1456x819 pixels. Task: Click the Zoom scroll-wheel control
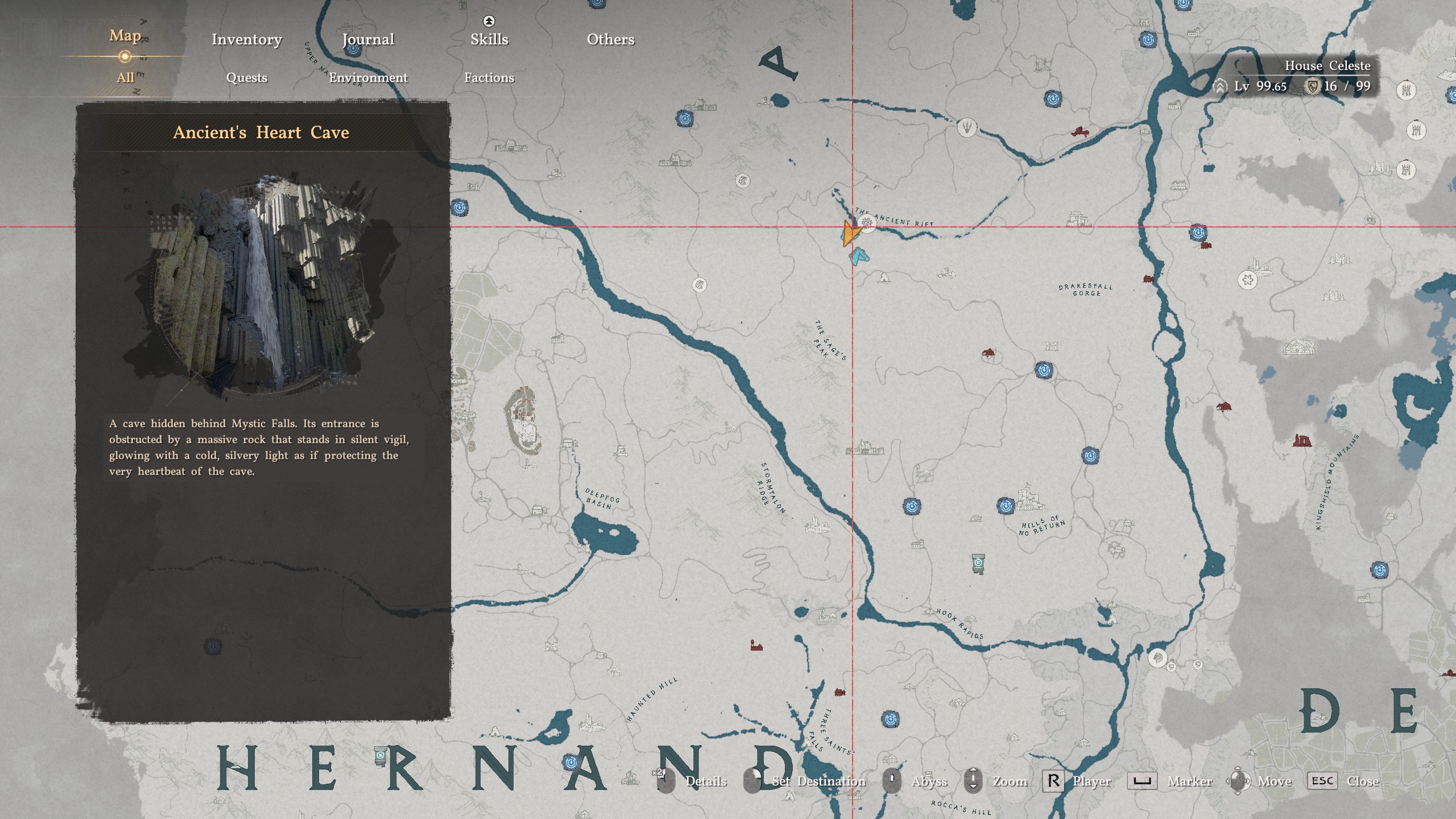click(973, 781)
